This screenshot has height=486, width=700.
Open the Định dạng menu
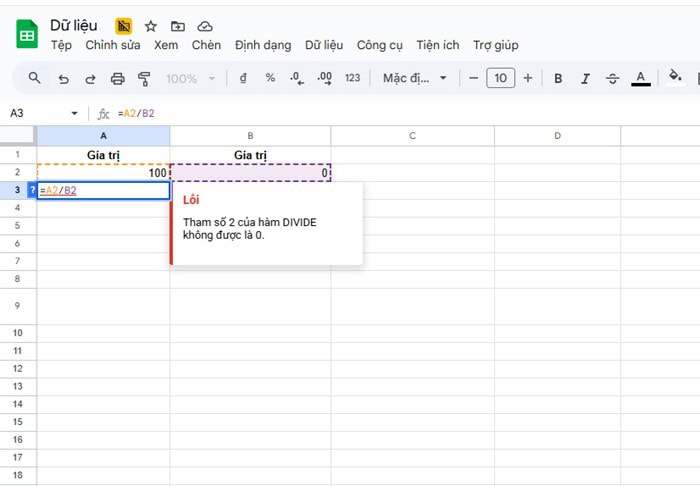pyautogui.click(x=263, y=45)
